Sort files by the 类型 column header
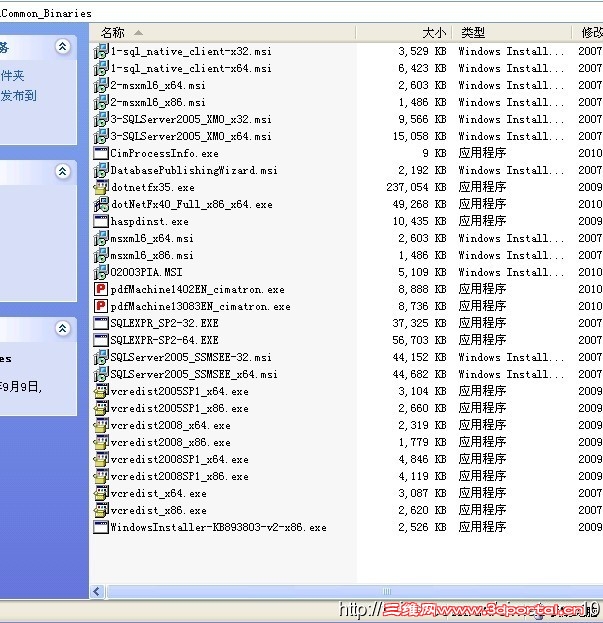 [512, 33]
